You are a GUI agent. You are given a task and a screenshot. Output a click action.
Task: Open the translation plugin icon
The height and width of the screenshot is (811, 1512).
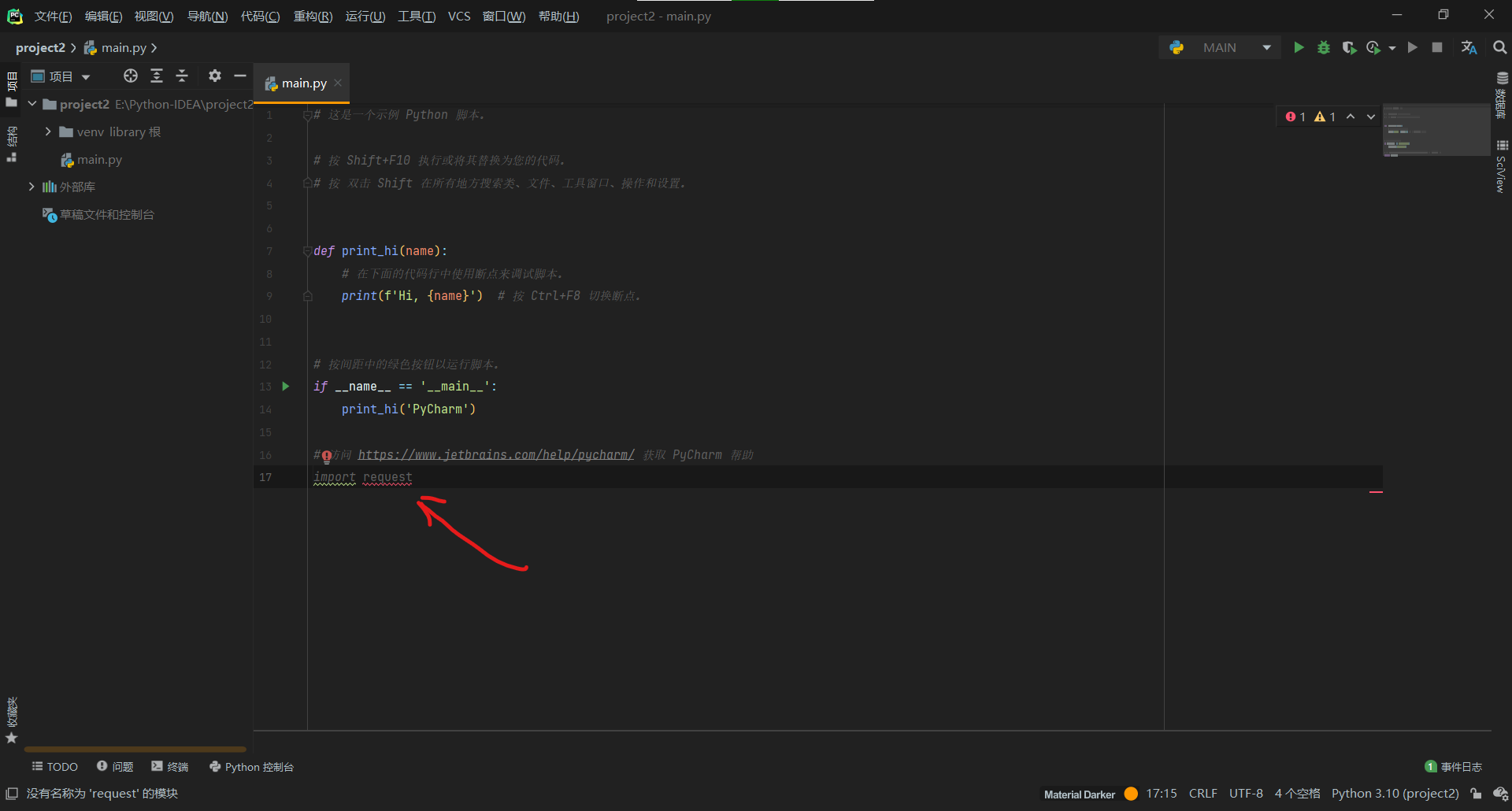click(x=1469, y=48)
